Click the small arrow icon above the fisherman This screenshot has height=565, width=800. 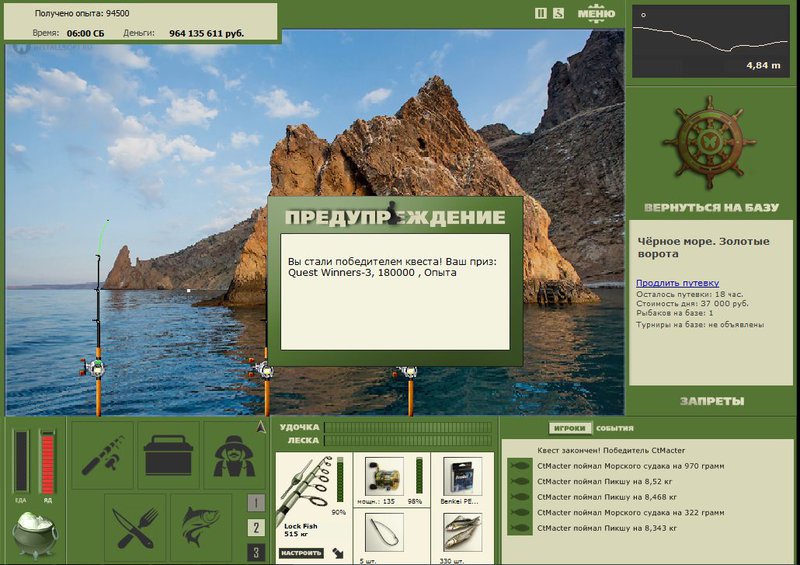pos(261,427)
